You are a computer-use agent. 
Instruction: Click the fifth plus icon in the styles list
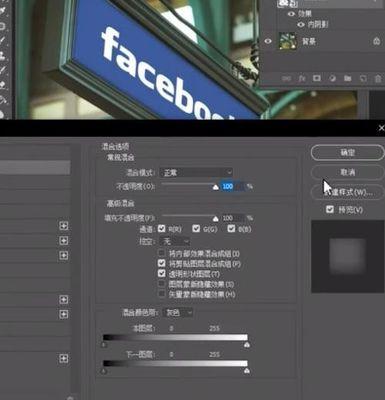pyautogui.click(x=64, y=314)
